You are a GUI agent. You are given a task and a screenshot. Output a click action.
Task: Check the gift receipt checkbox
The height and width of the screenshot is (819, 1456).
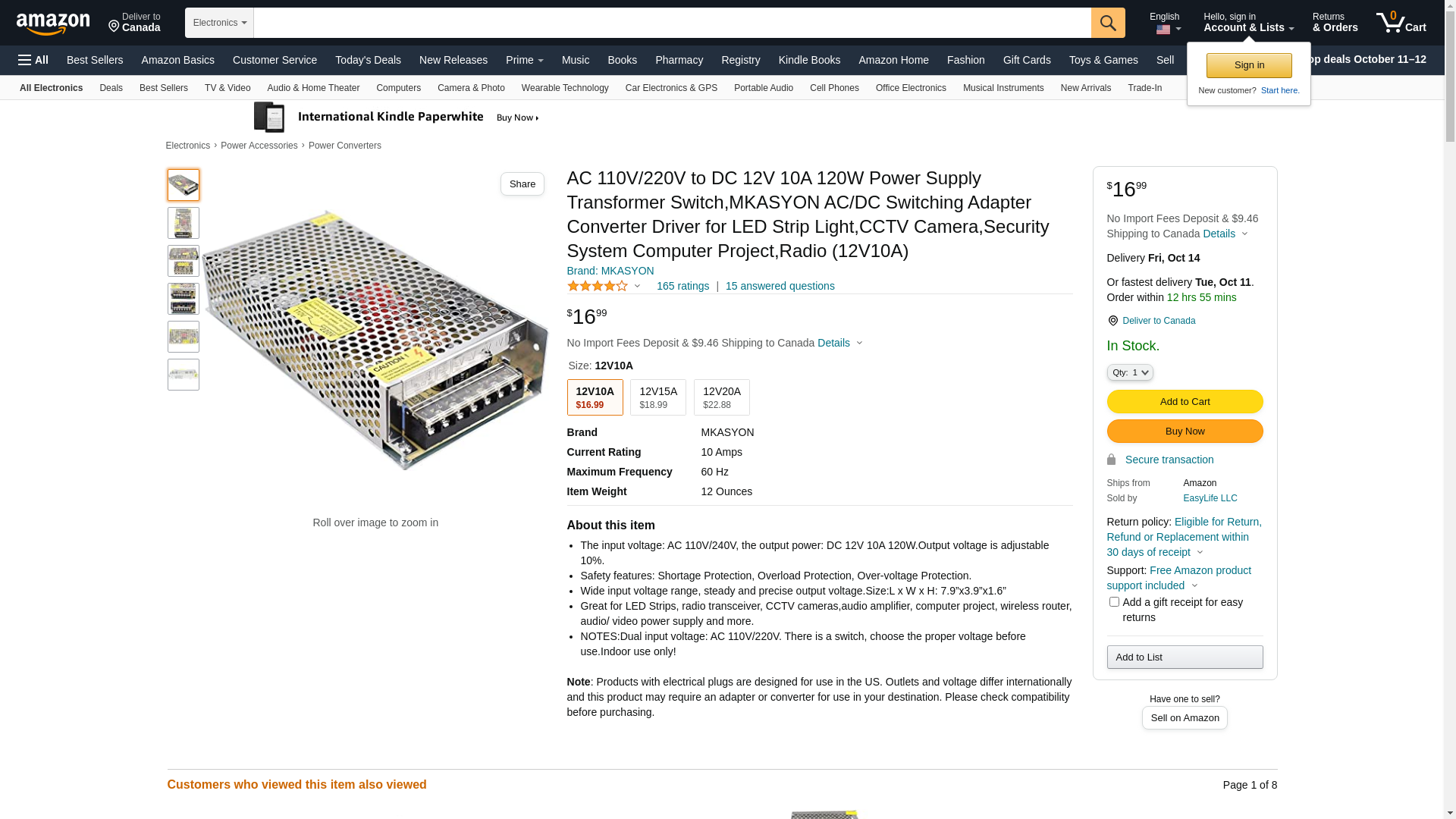(x=1114, y=602)
